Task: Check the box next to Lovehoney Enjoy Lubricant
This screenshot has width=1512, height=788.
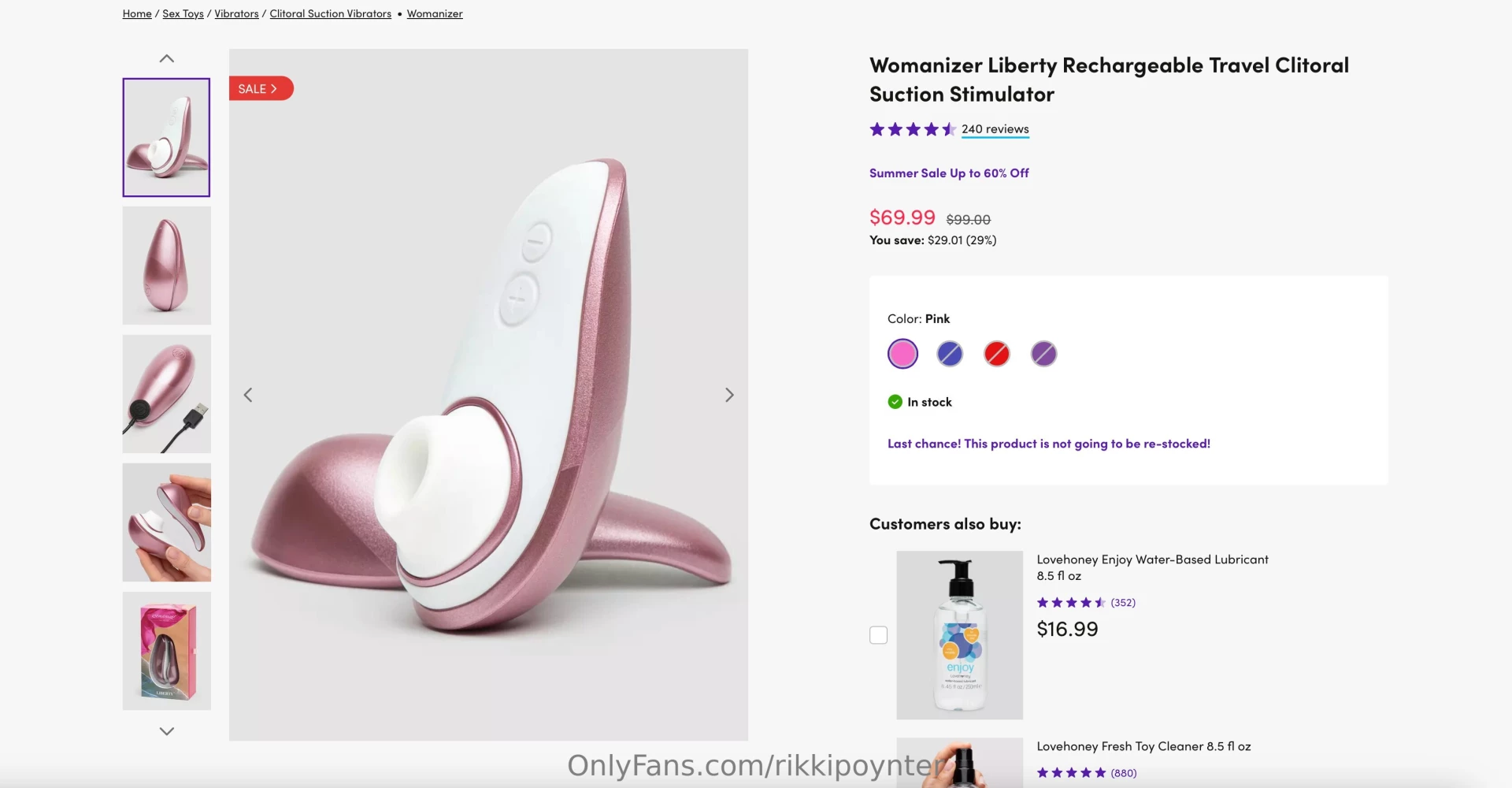Action: [878, 634]
